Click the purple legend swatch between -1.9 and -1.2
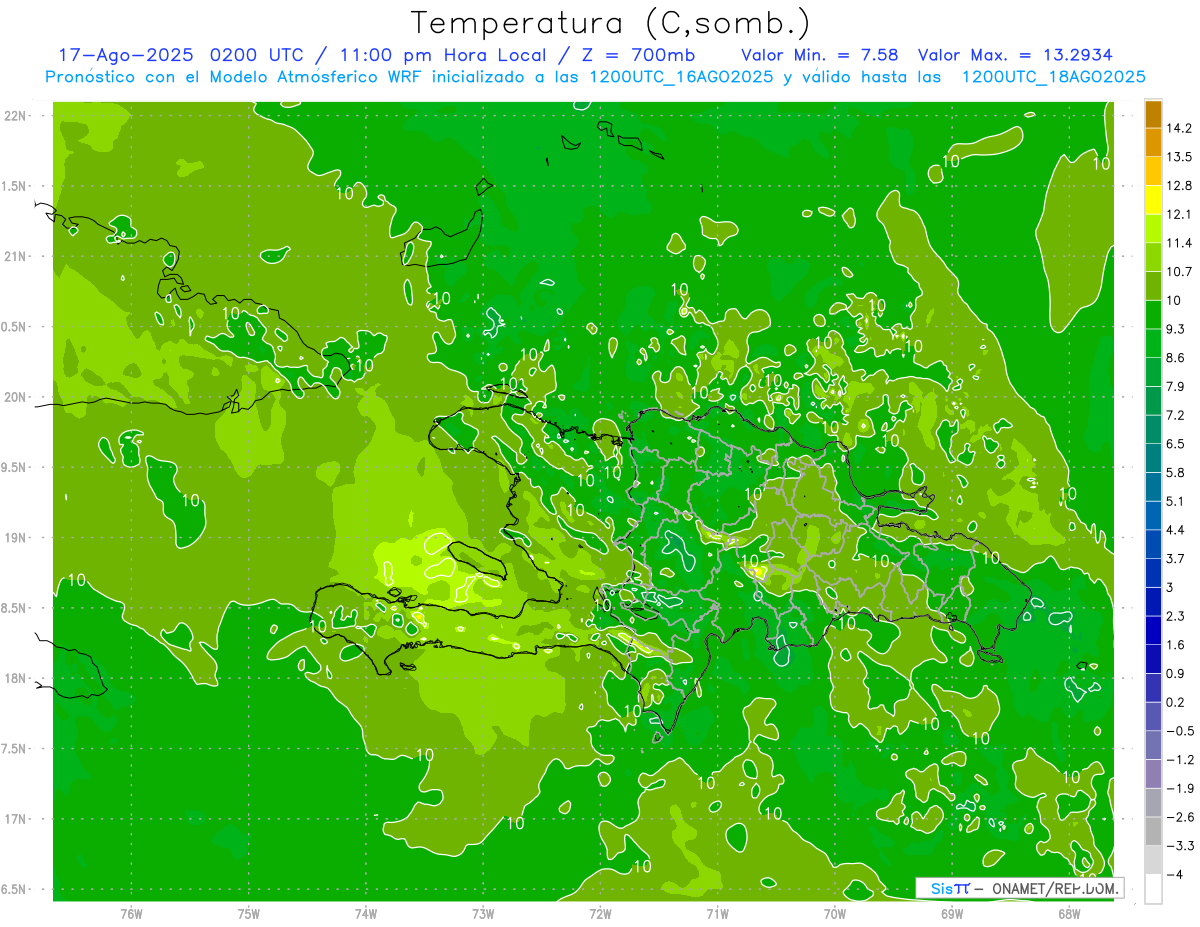Viewport: 1200px width, 927px height. (1153, 773)
